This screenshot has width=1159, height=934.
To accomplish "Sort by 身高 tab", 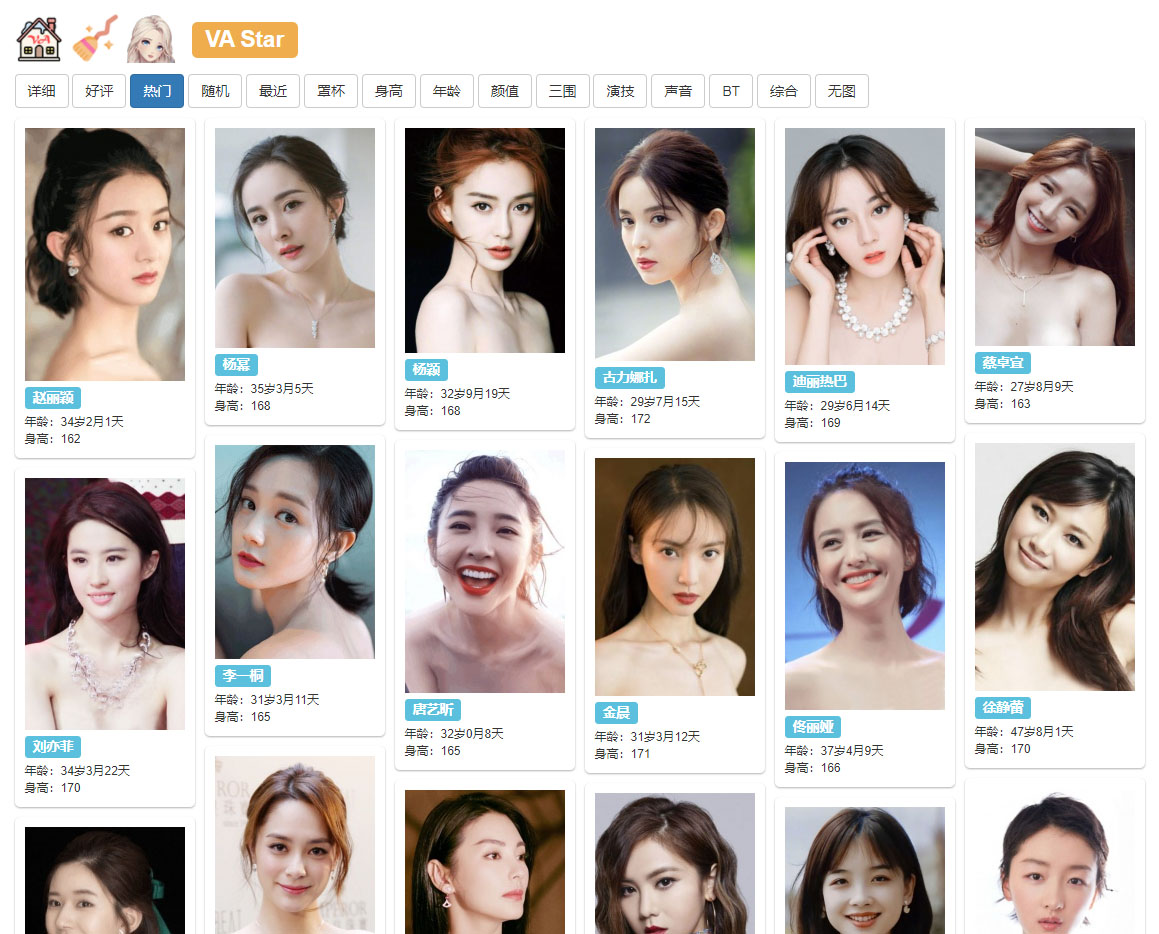I will 389,91.
